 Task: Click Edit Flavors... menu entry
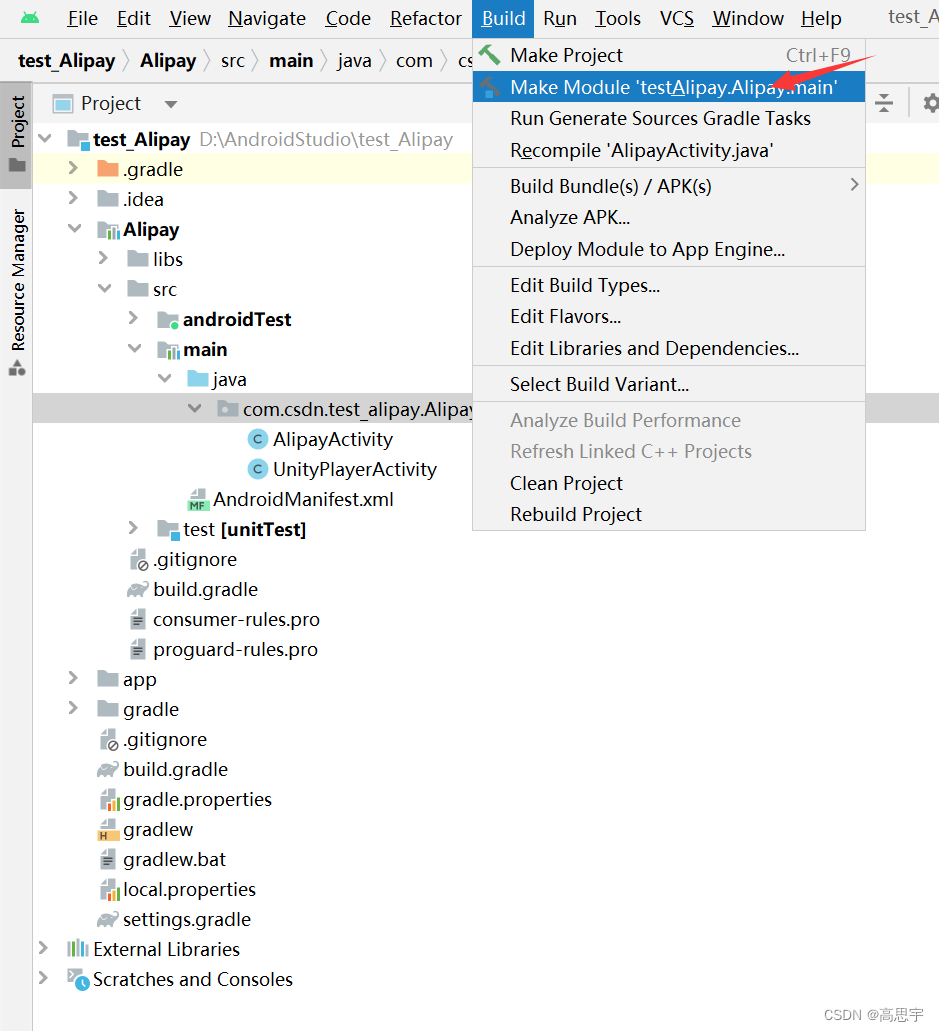point(669,316)
